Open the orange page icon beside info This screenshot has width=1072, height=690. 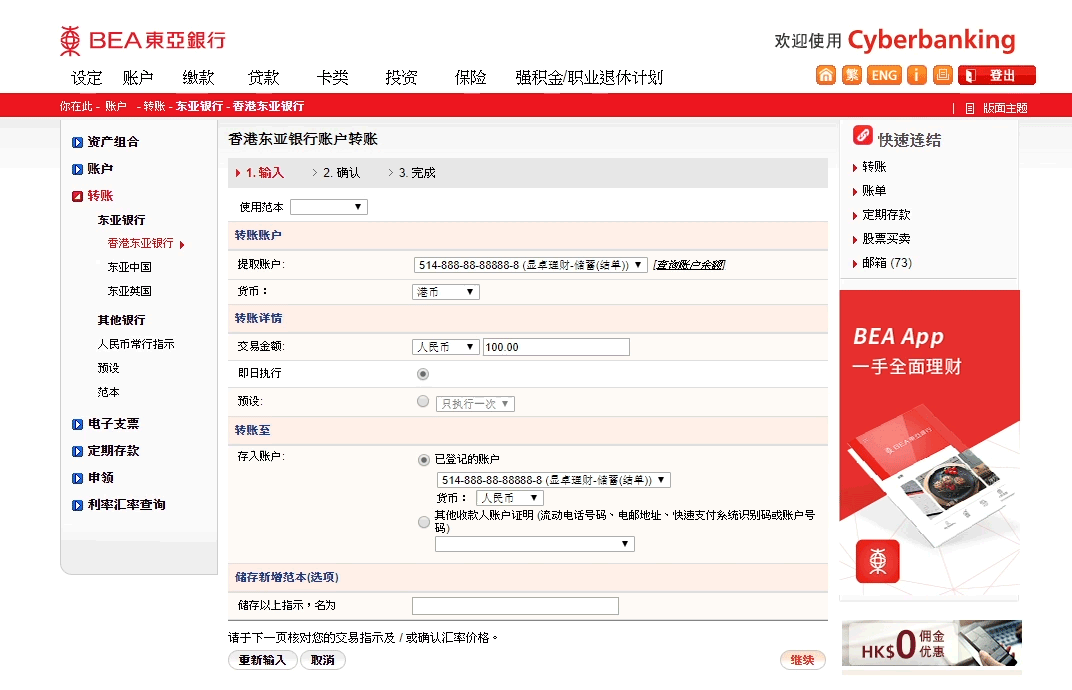coord(943,75)
